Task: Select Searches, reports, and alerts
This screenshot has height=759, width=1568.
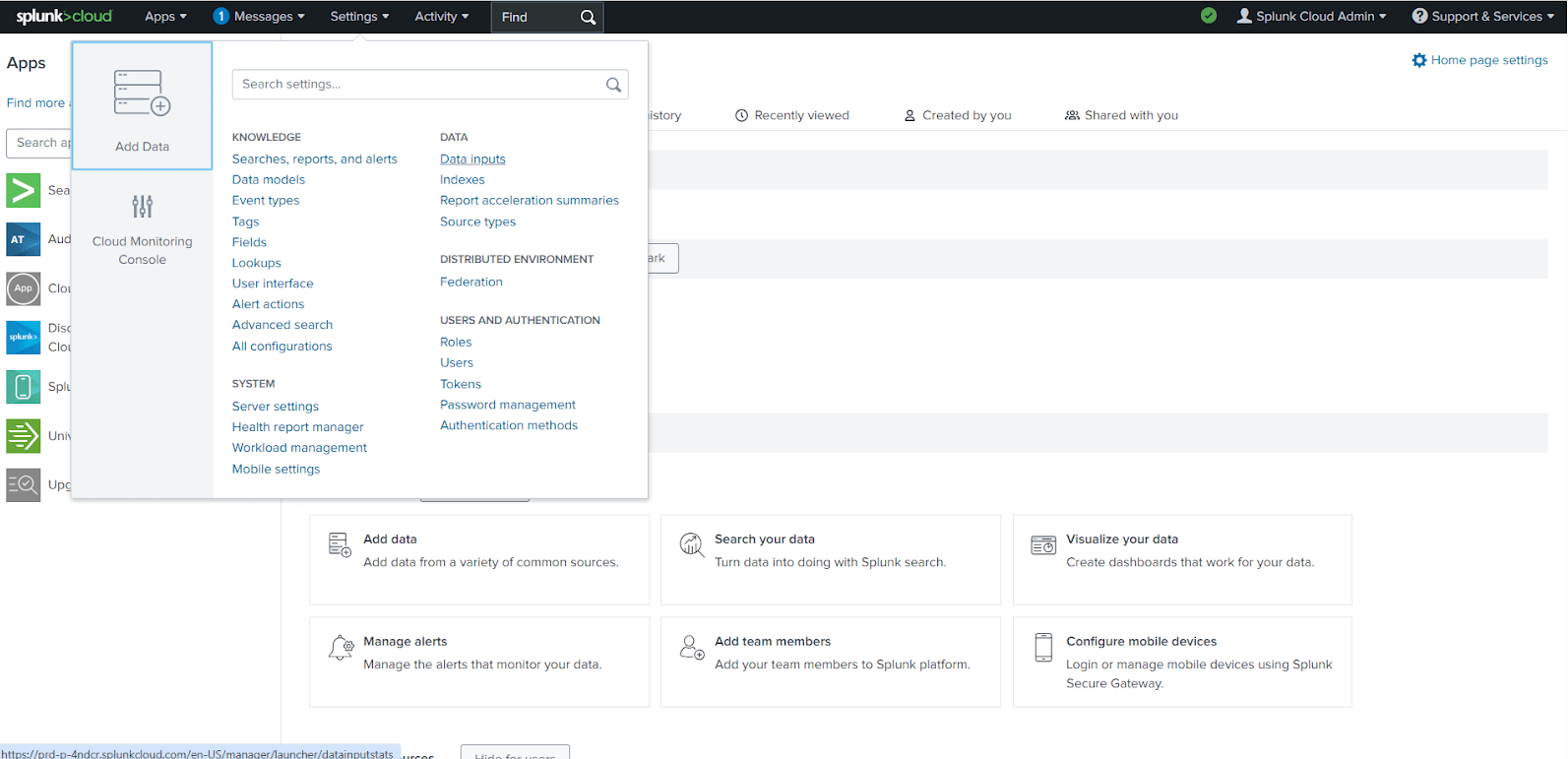Action: pyautogui.click(x=315, y=158)
